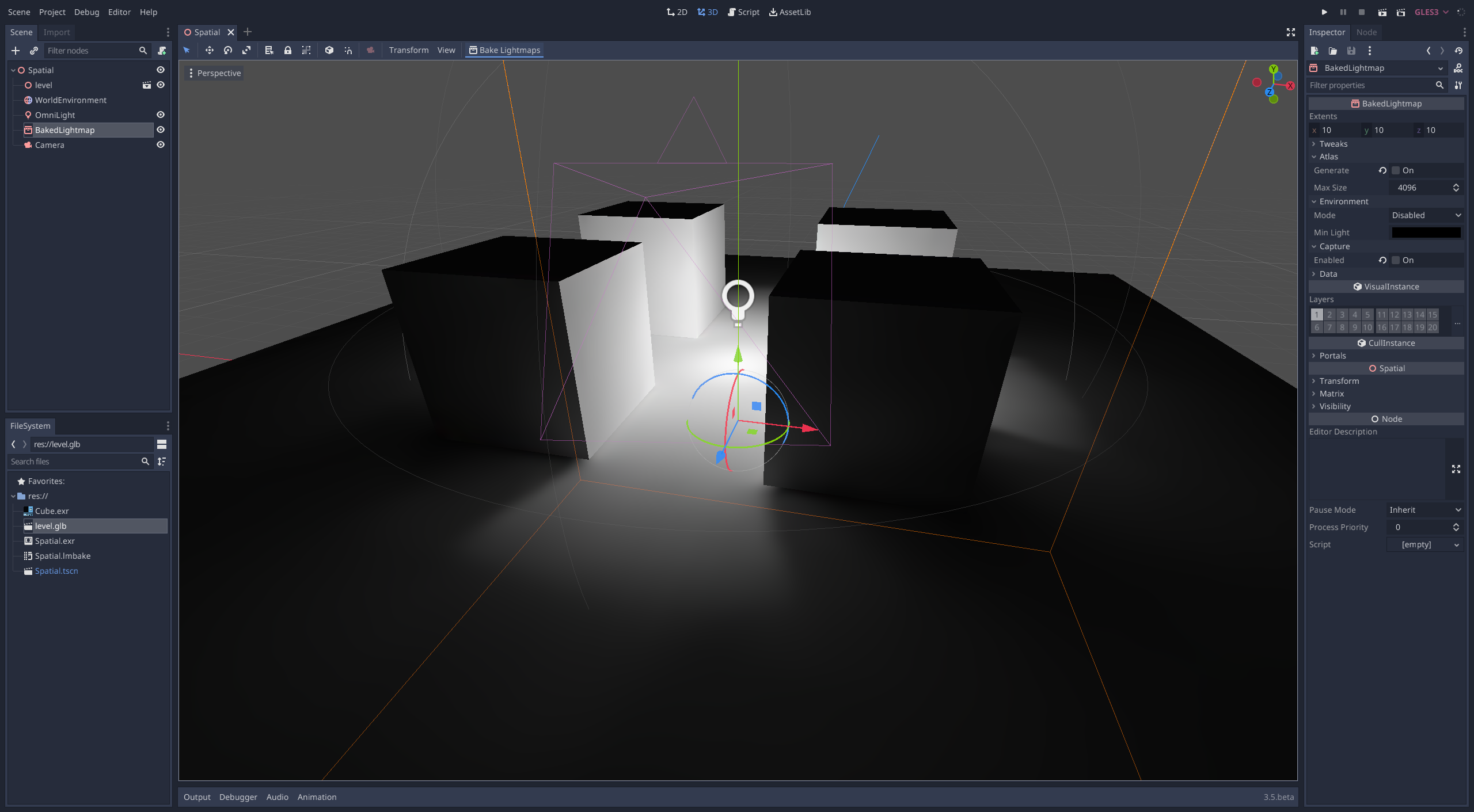The height and width of the screenshot is (812, 1474).
Task: Select the Scale tool
Action: click(246, 50)
